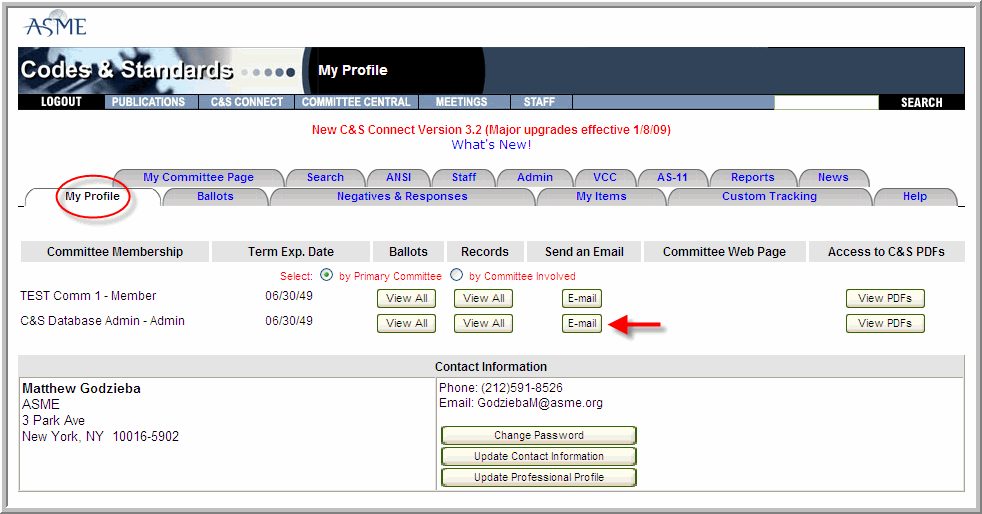982x514 pixels.
Task: Open the News tab
Action: pos(833,177)
